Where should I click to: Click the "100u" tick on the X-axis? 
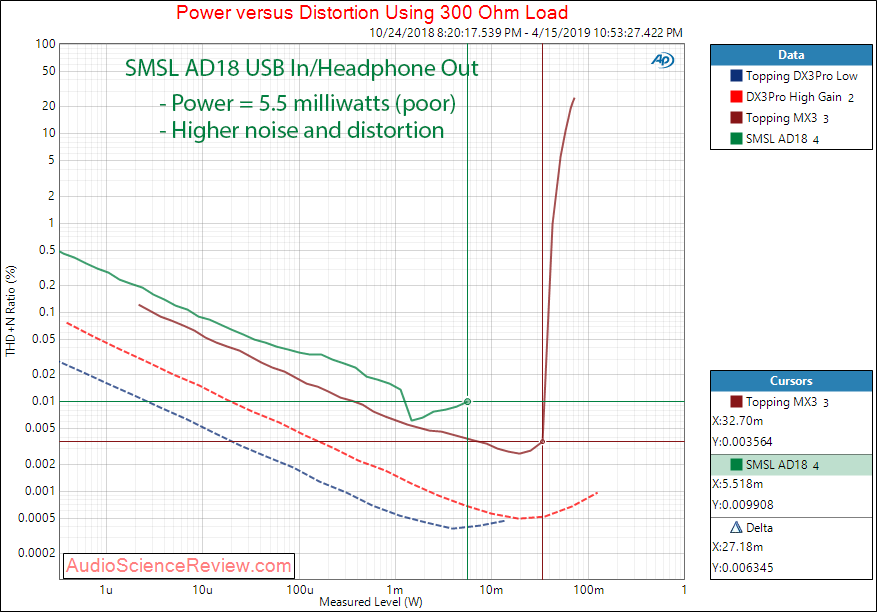point(299,590)
